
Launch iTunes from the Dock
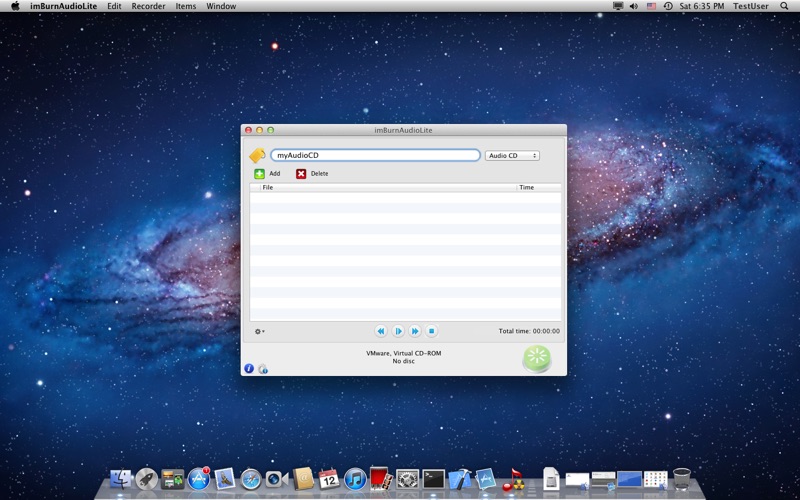coord(356,480)
